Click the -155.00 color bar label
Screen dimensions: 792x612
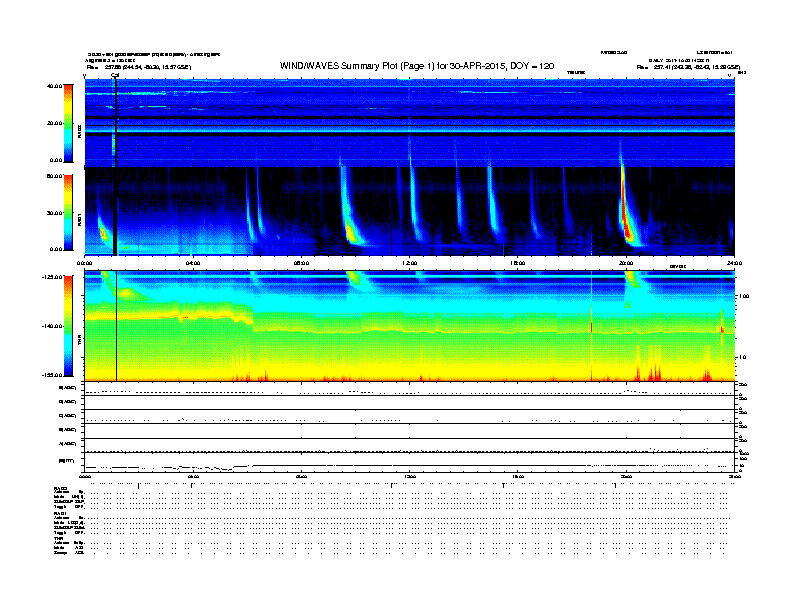[52, 375]
